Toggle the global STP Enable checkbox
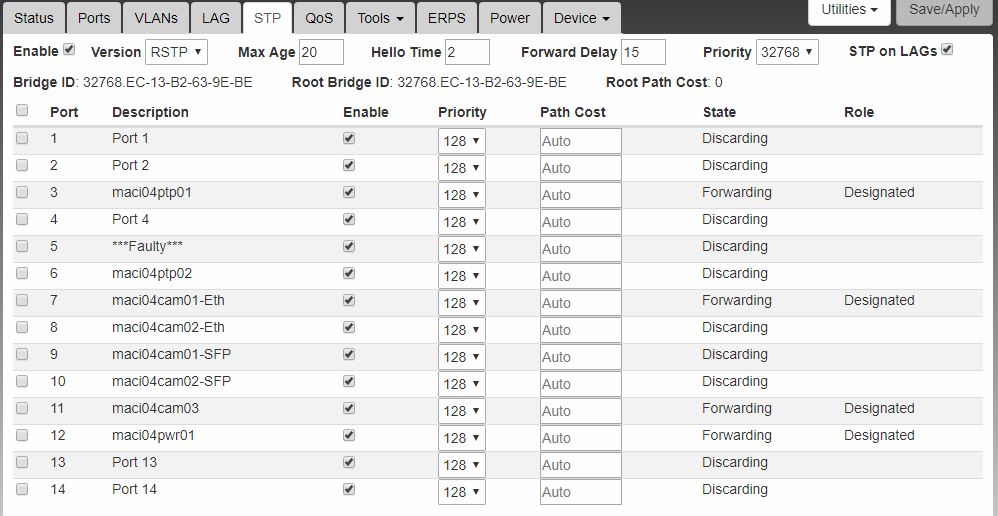Screen dimensions: 998x516 click(x=69, y=49)
